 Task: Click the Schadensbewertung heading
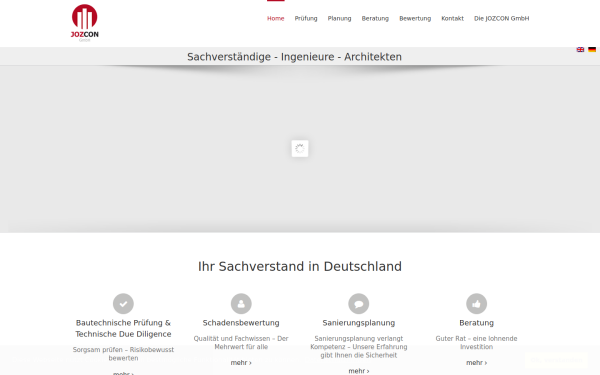pyautogui.click(x=241, y=323)
